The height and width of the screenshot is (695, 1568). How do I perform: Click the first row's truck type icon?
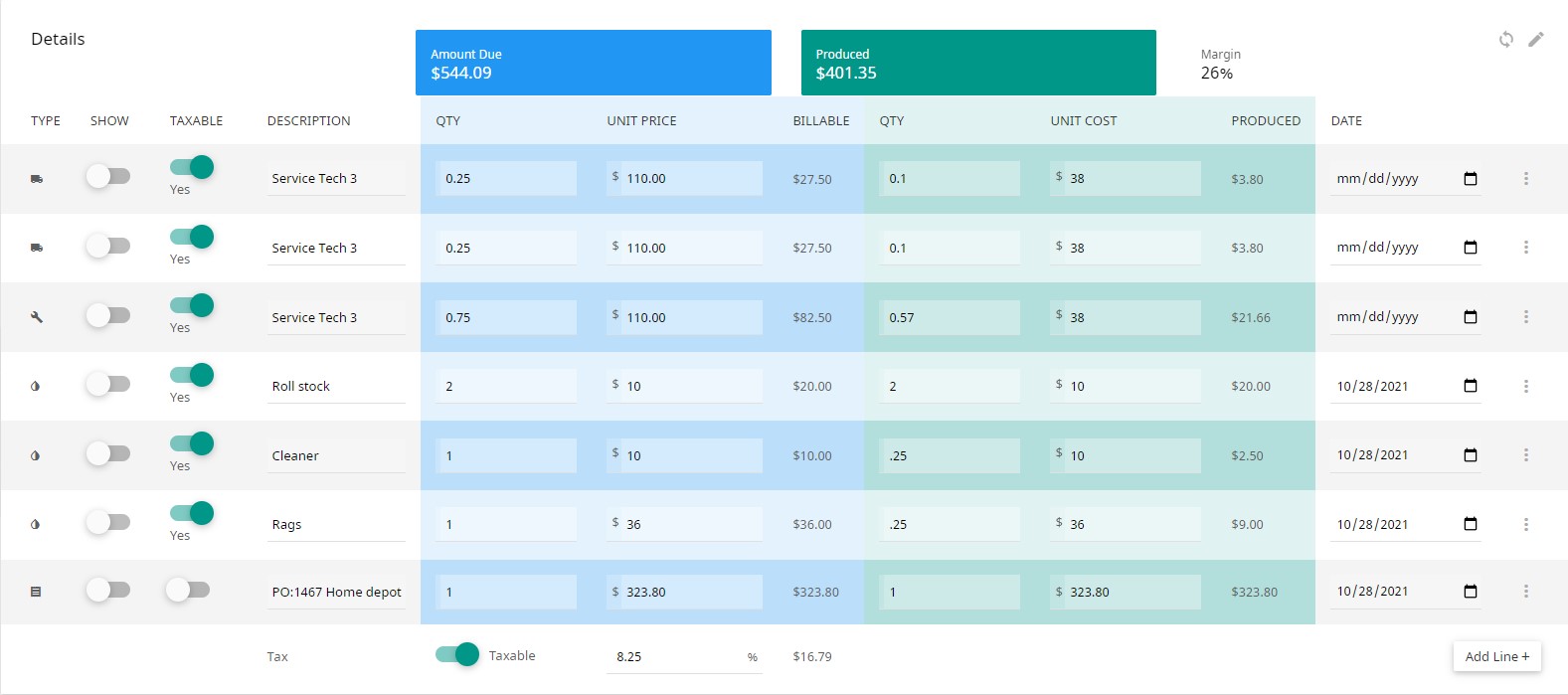tap(37, 179)
